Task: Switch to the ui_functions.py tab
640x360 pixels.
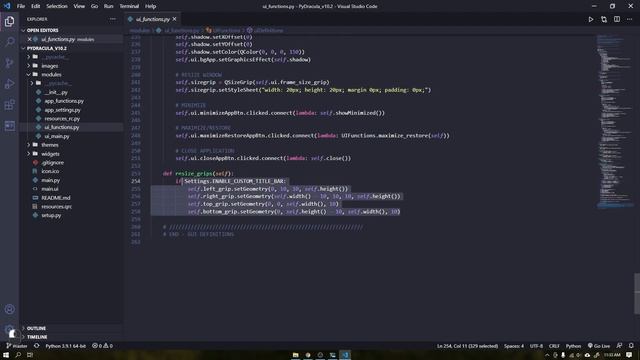Action: click(x=152, y=19)
